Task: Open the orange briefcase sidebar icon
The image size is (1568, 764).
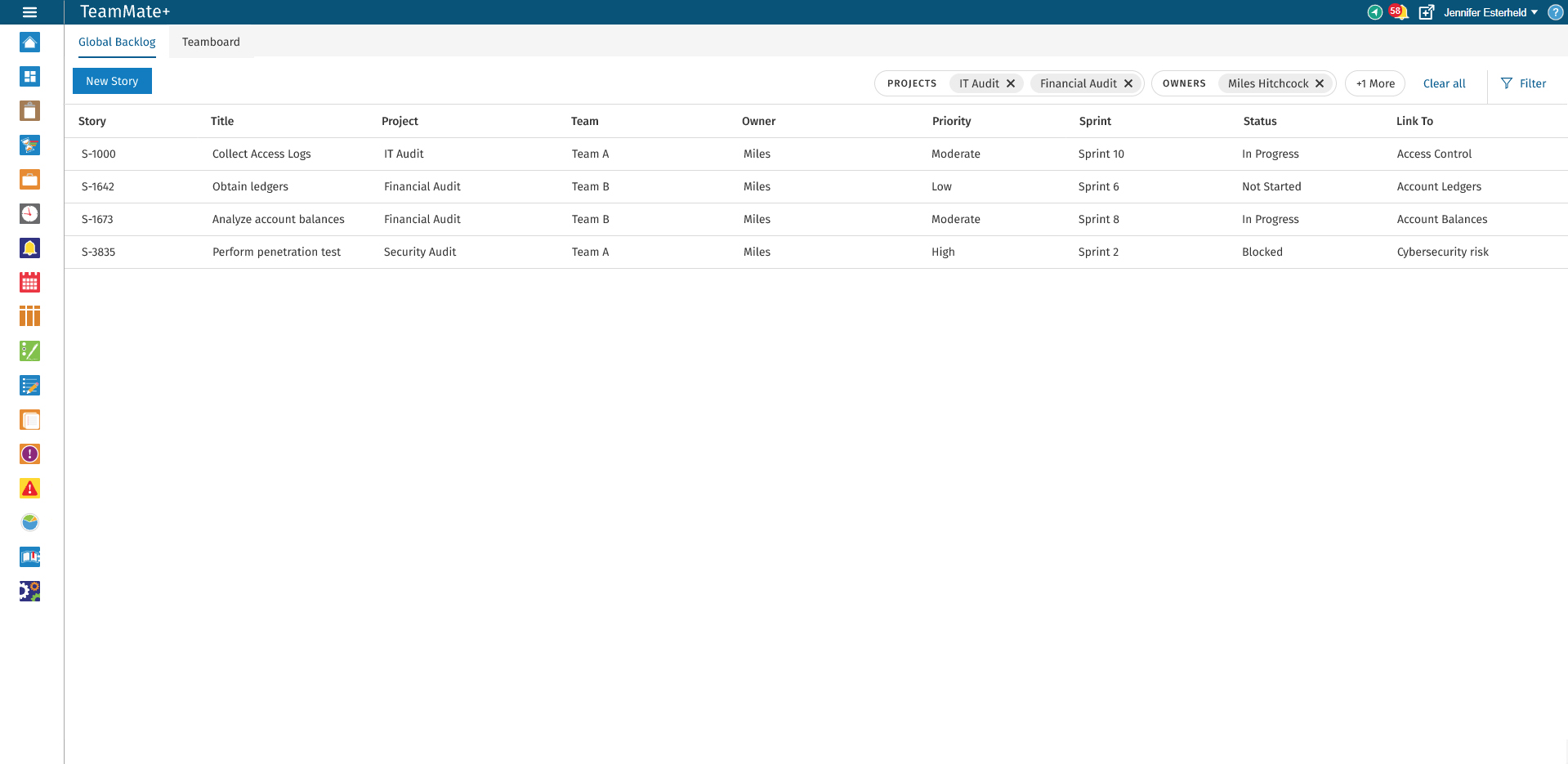Action: (x=30, y=180)
